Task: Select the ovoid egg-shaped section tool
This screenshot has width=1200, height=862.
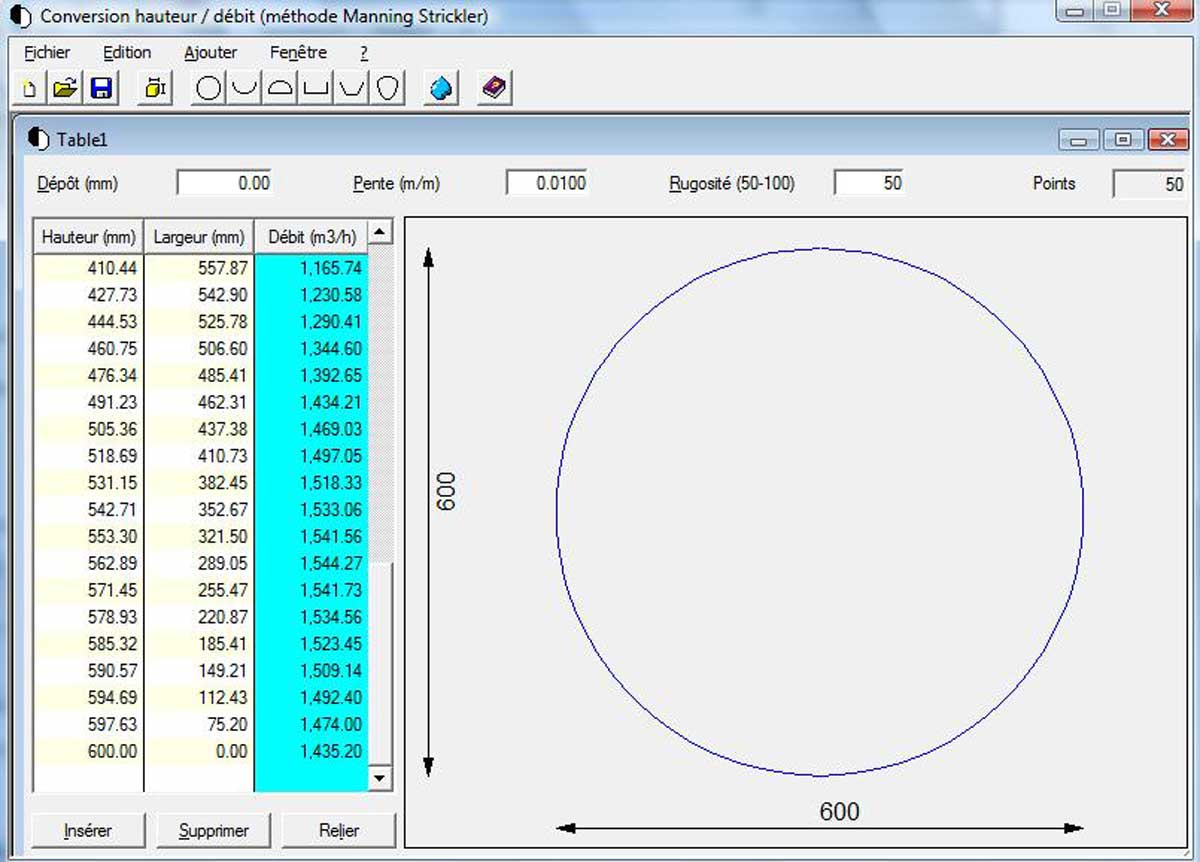Action: pyautogui.click(x=388, y=87)
